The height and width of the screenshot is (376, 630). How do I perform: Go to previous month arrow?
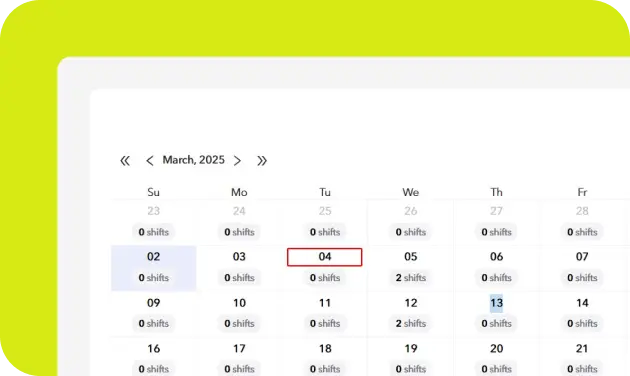point(149,161)
